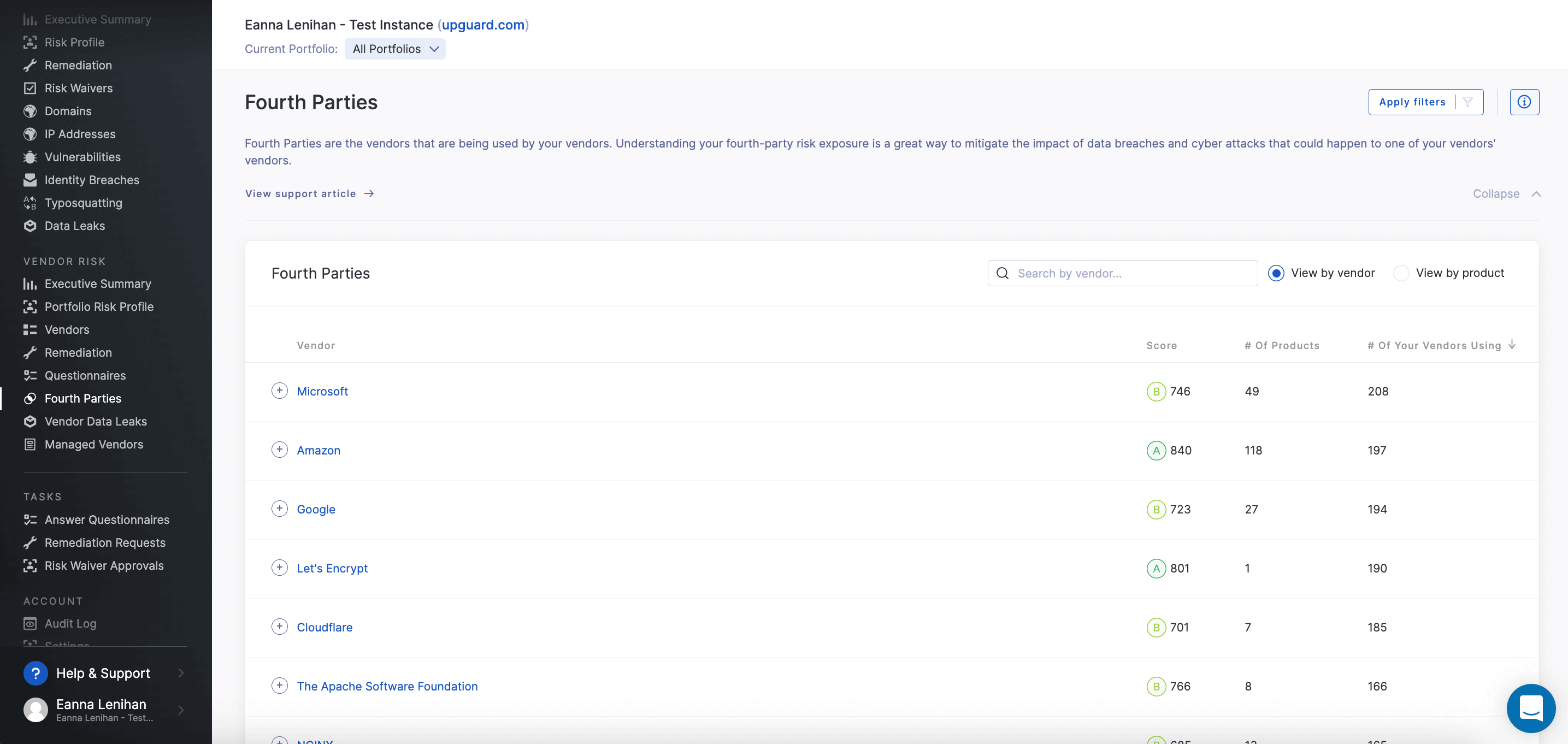The image size is (1568, 744).
Task: Click the Amazon score grade A badge
Action: pyautogui.click(x=1156, y=451)
